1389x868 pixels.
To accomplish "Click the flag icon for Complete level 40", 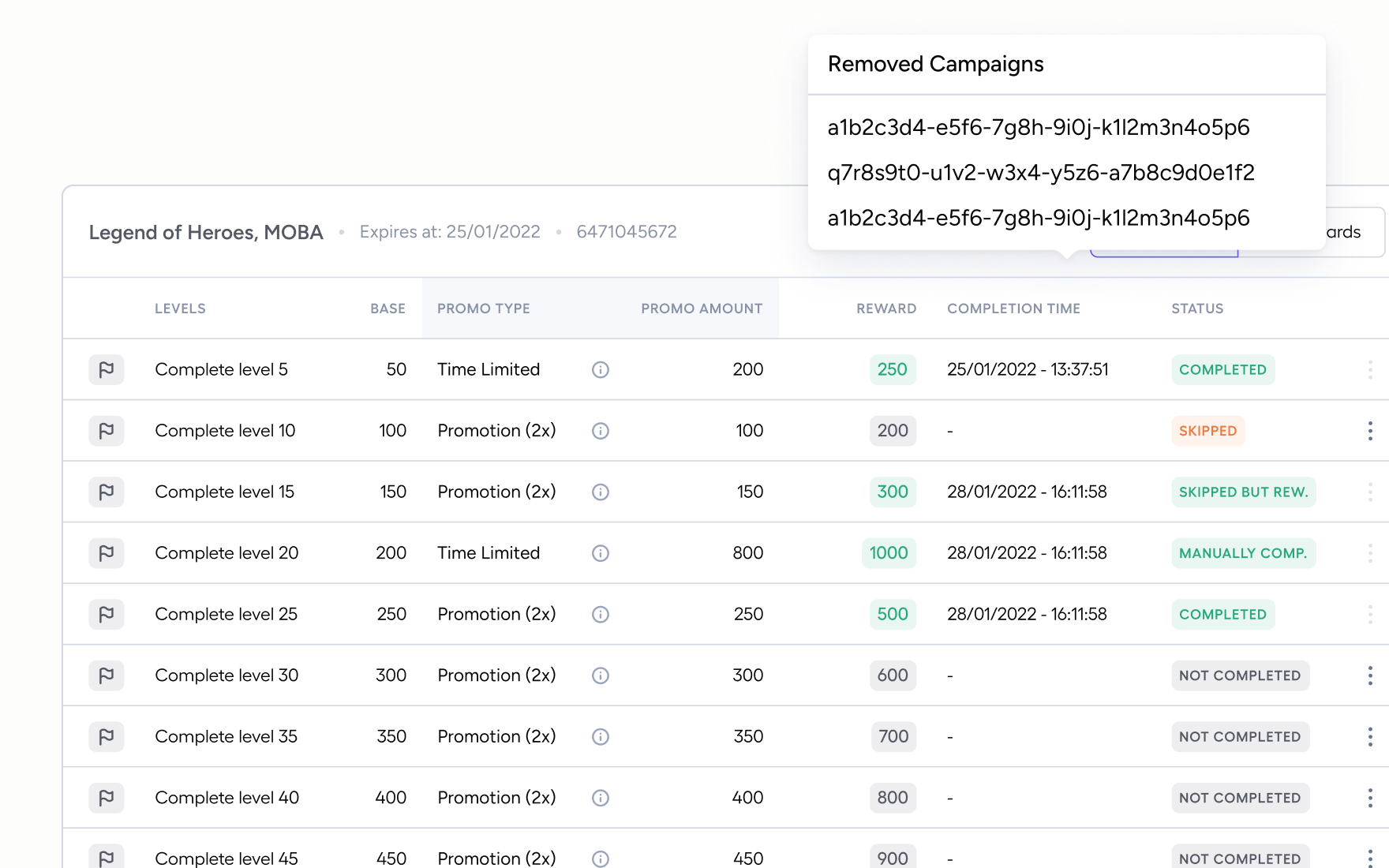I will pos(107,798).
